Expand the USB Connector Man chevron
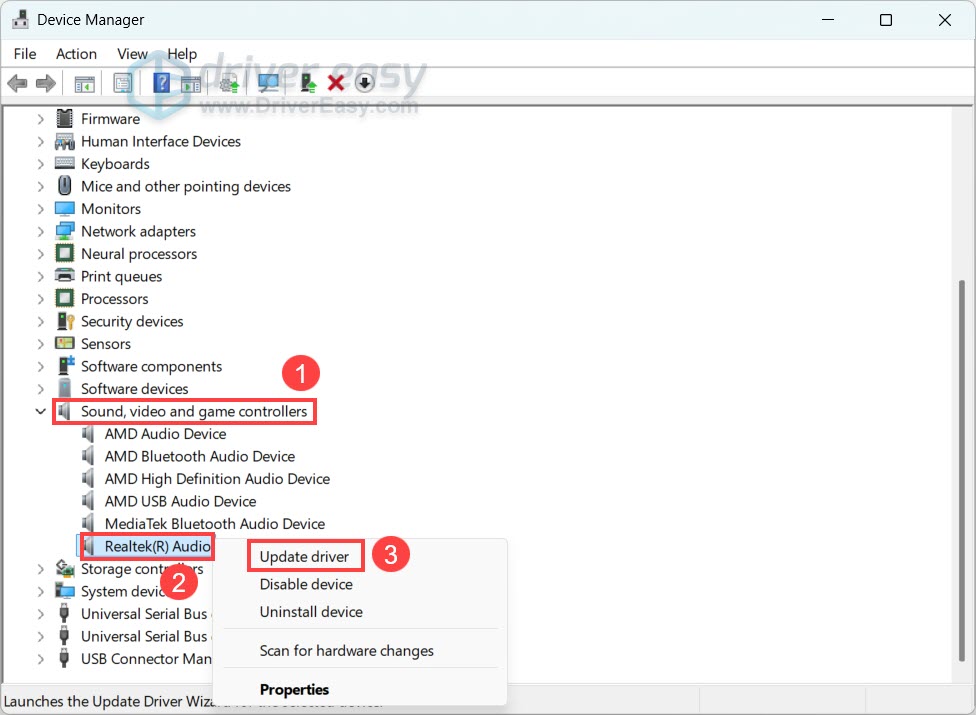Viewport: 976px width, 715px height. (x=40, y=658)
